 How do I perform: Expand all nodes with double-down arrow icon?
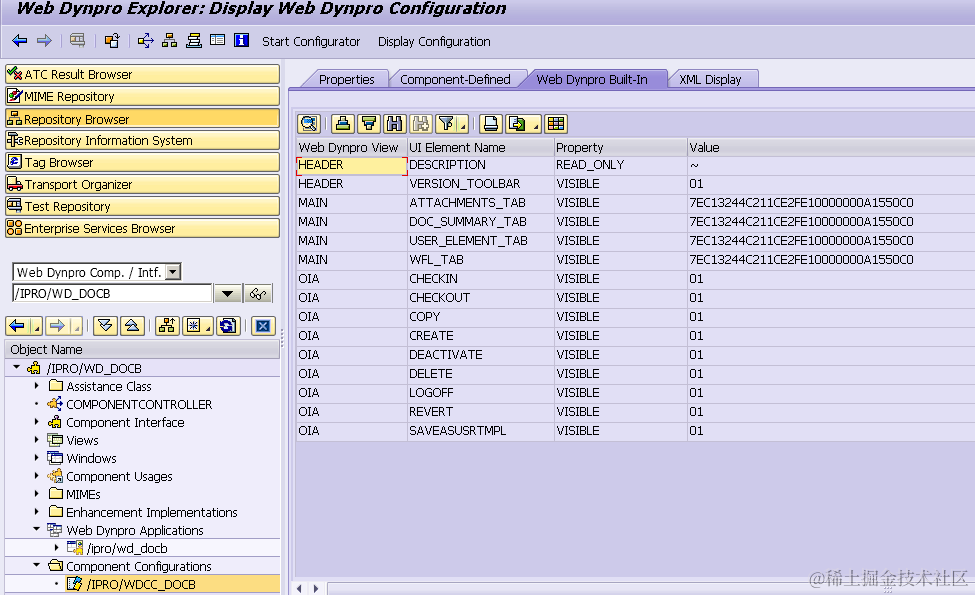coord(105,326)
